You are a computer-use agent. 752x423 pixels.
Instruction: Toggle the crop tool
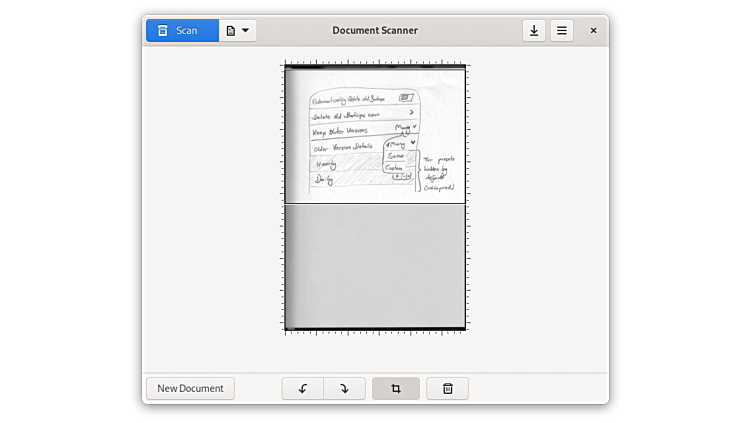pyautogui.click(x=396, y=388)
